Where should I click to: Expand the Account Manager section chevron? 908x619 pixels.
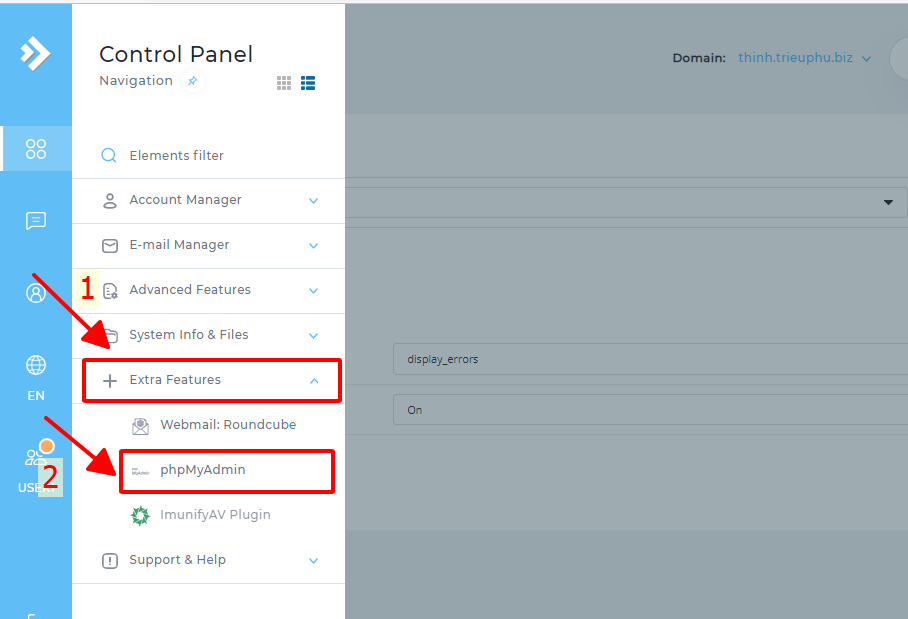[x=313, y=201]
